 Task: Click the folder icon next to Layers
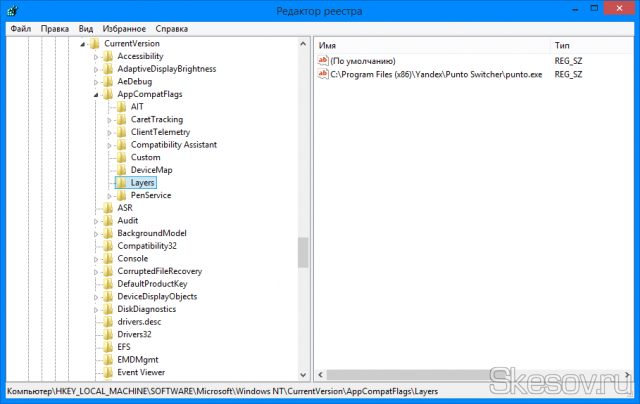coord(121,183)
